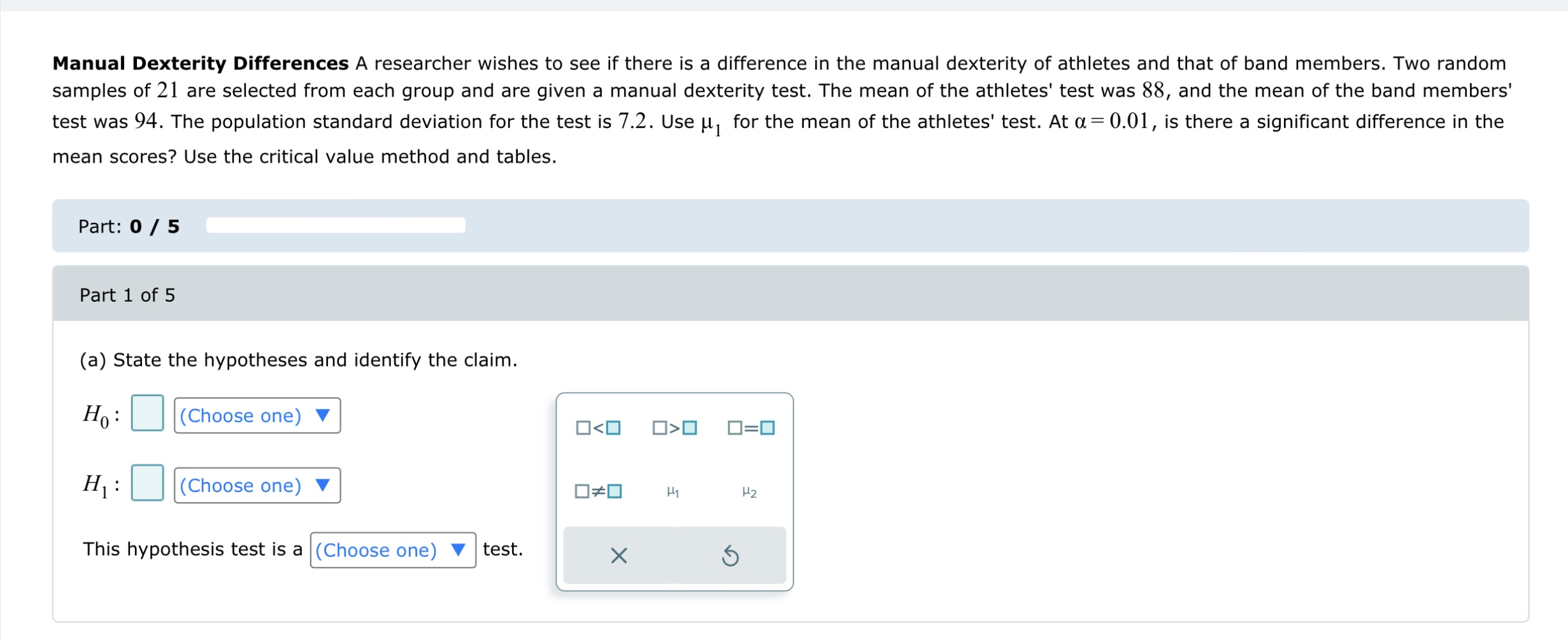Click the progress bar next to Part 0/5
1568x639 pixels.
tap(334, 224)
